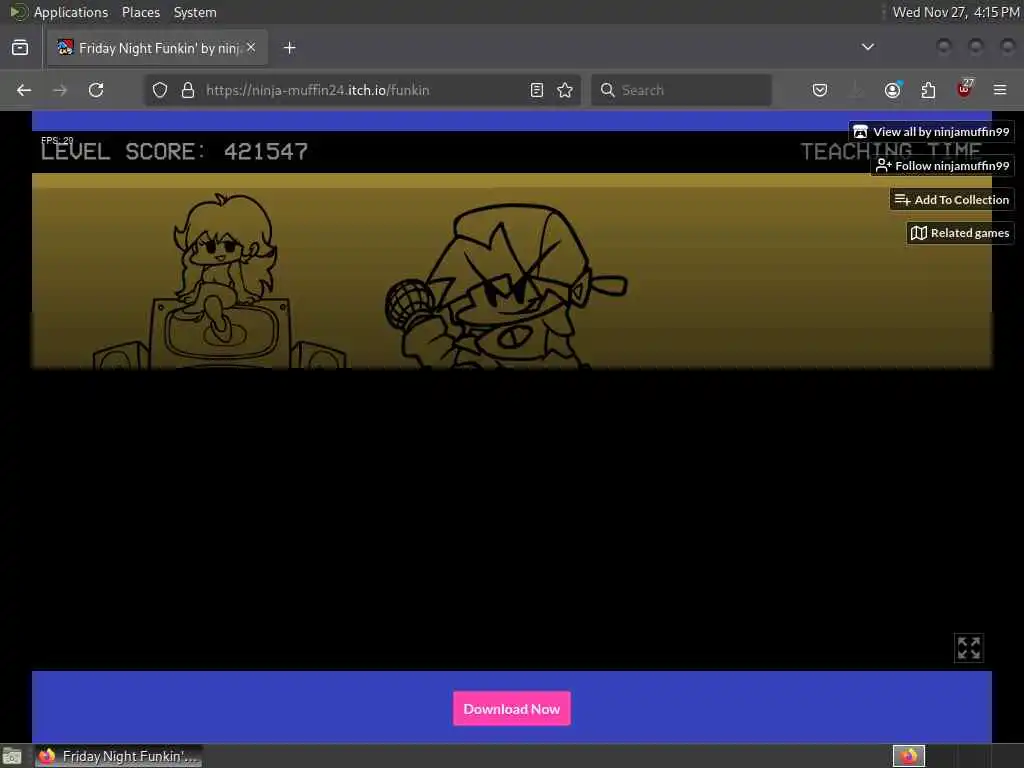Click the show desktop icon in taskbar
1024x768 pixels.
pos(12,756)
